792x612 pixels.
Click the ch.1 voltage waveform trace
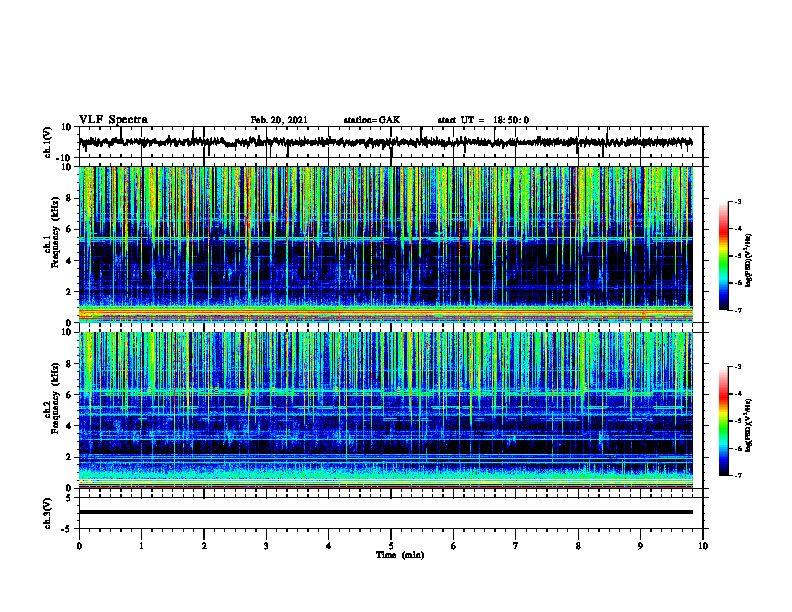point(385,142)
